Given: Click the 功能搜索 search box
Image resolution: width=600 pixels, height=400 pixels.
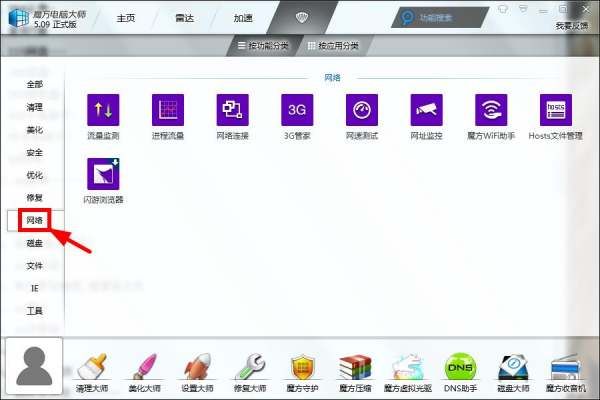Looking at the screenshot, I should tap(440, 18).
